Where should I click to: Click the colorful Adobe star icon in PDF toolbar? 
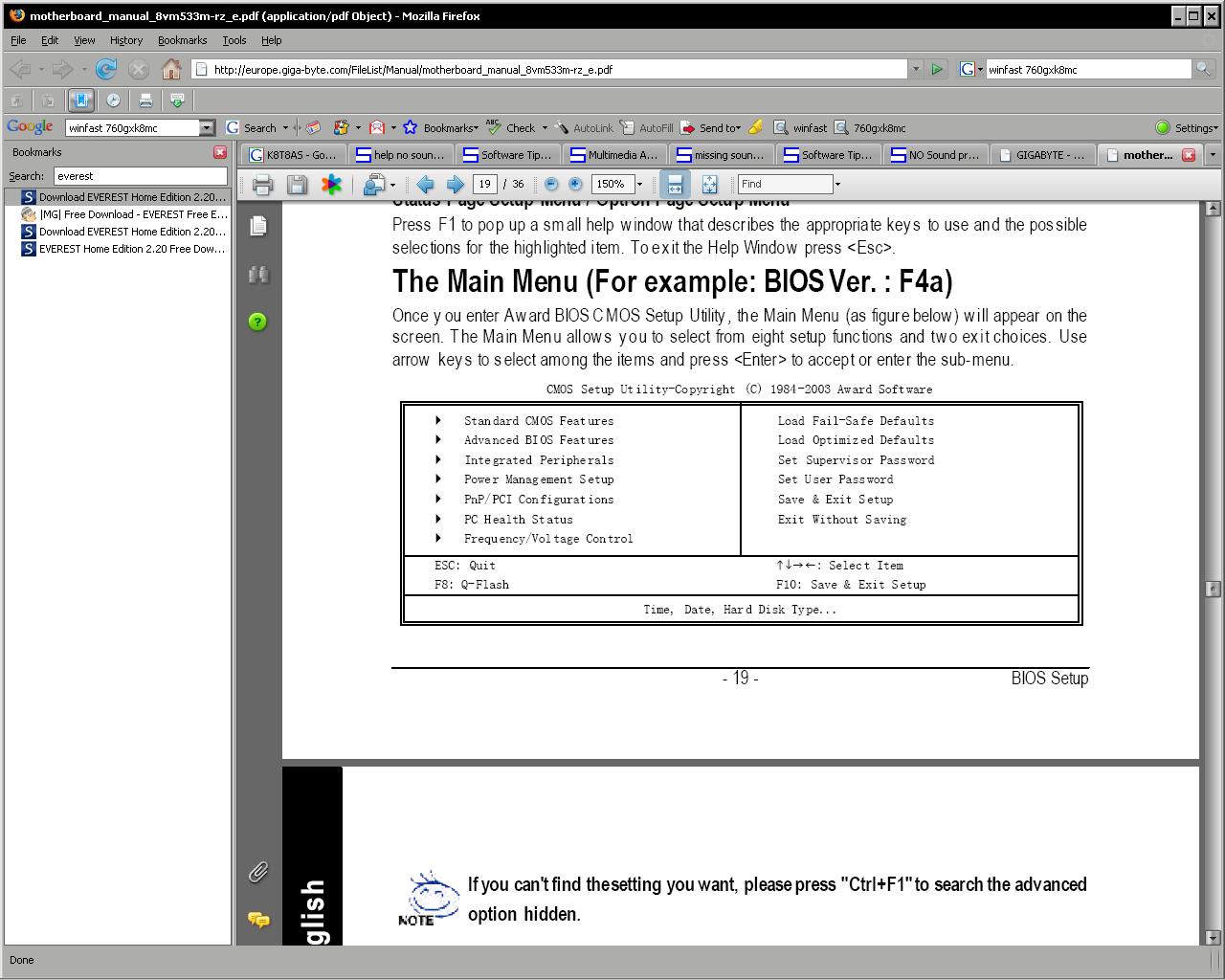click(x=331, y=185)
